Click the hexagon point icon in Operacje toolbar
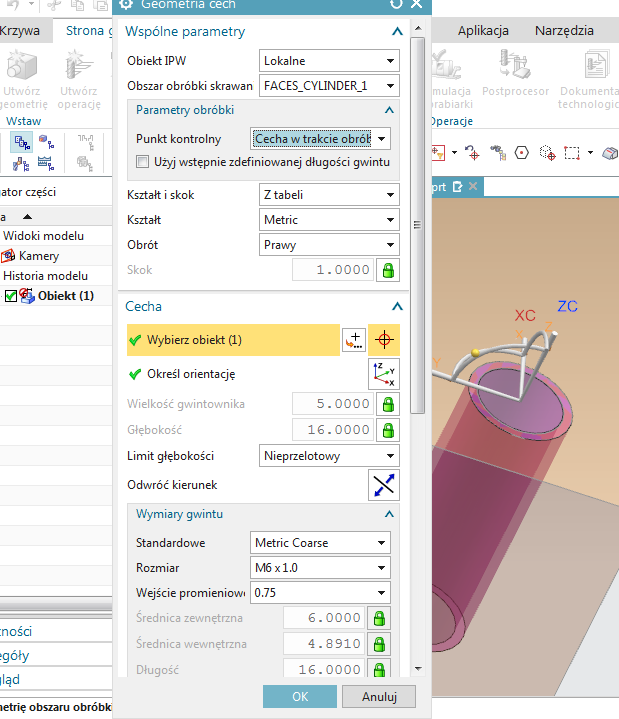 pyautogui.click(x=522, y=153)
